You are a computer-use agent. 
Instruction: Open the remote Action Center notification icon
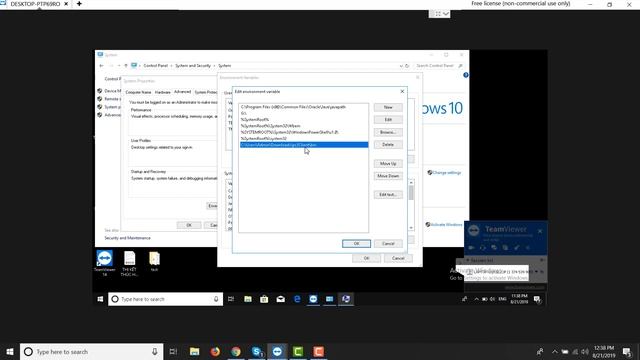pos(538,300)
